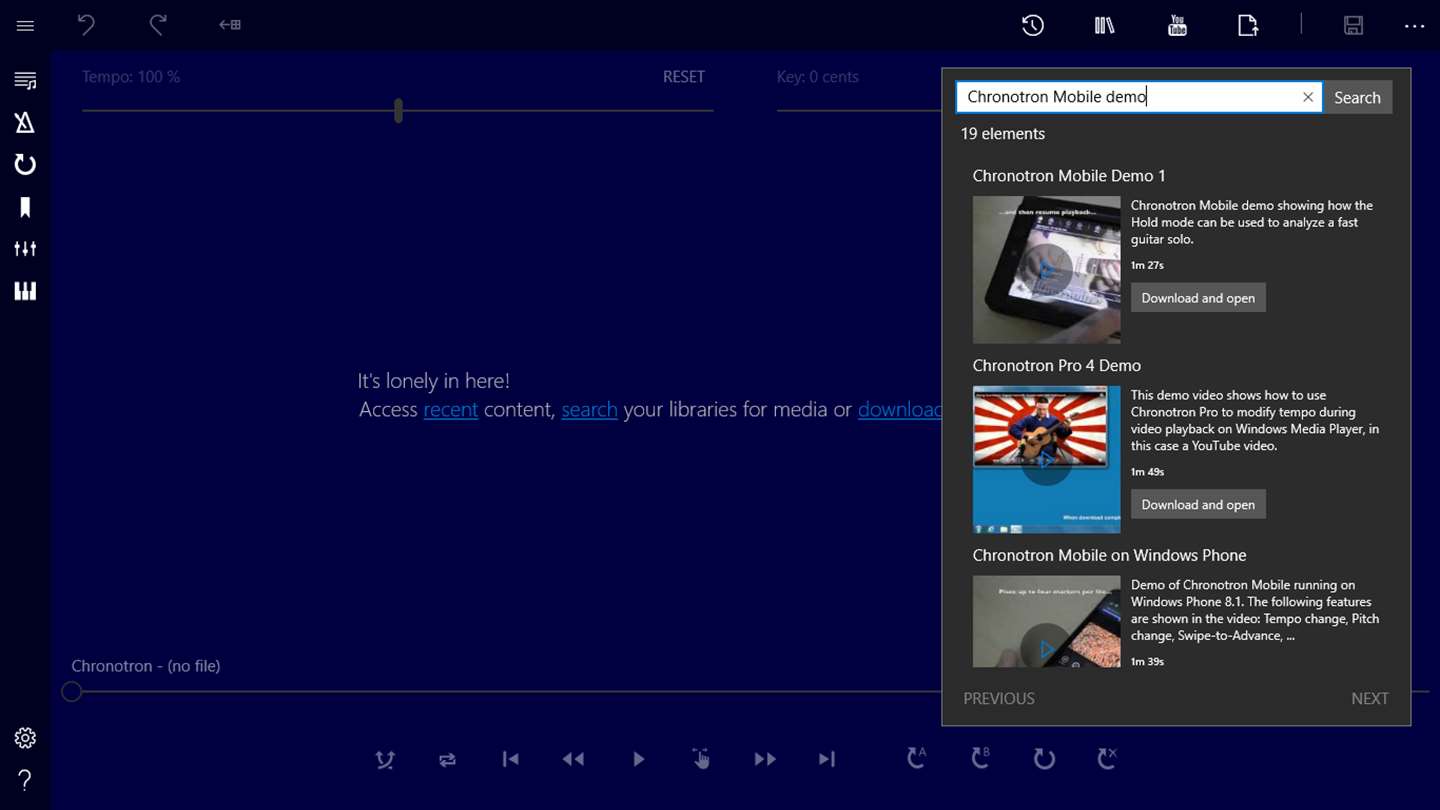Screen dimensions: 1440x810
Task: Click the 19 elements label
Action: click(x=1003, y=134)
